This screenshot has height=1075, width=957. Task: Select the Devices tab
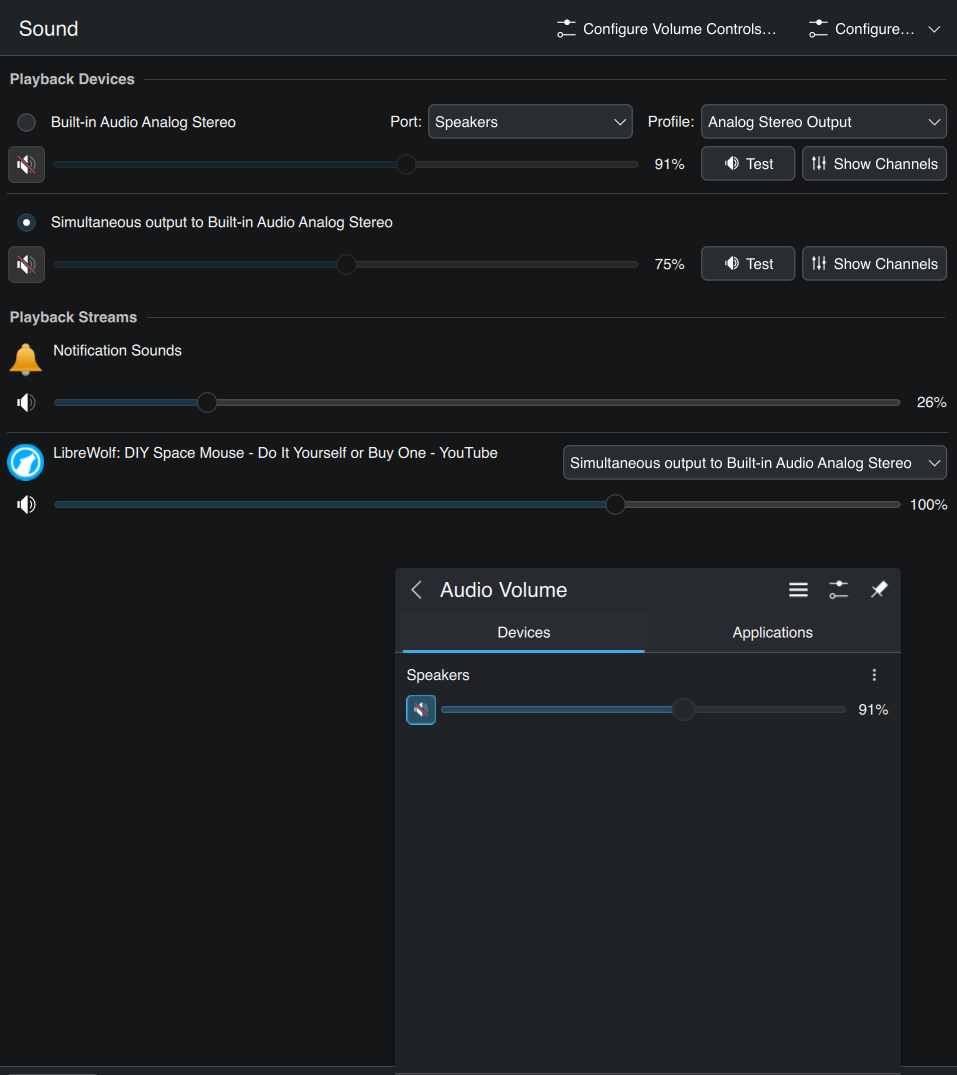click(x=524, y=632)
